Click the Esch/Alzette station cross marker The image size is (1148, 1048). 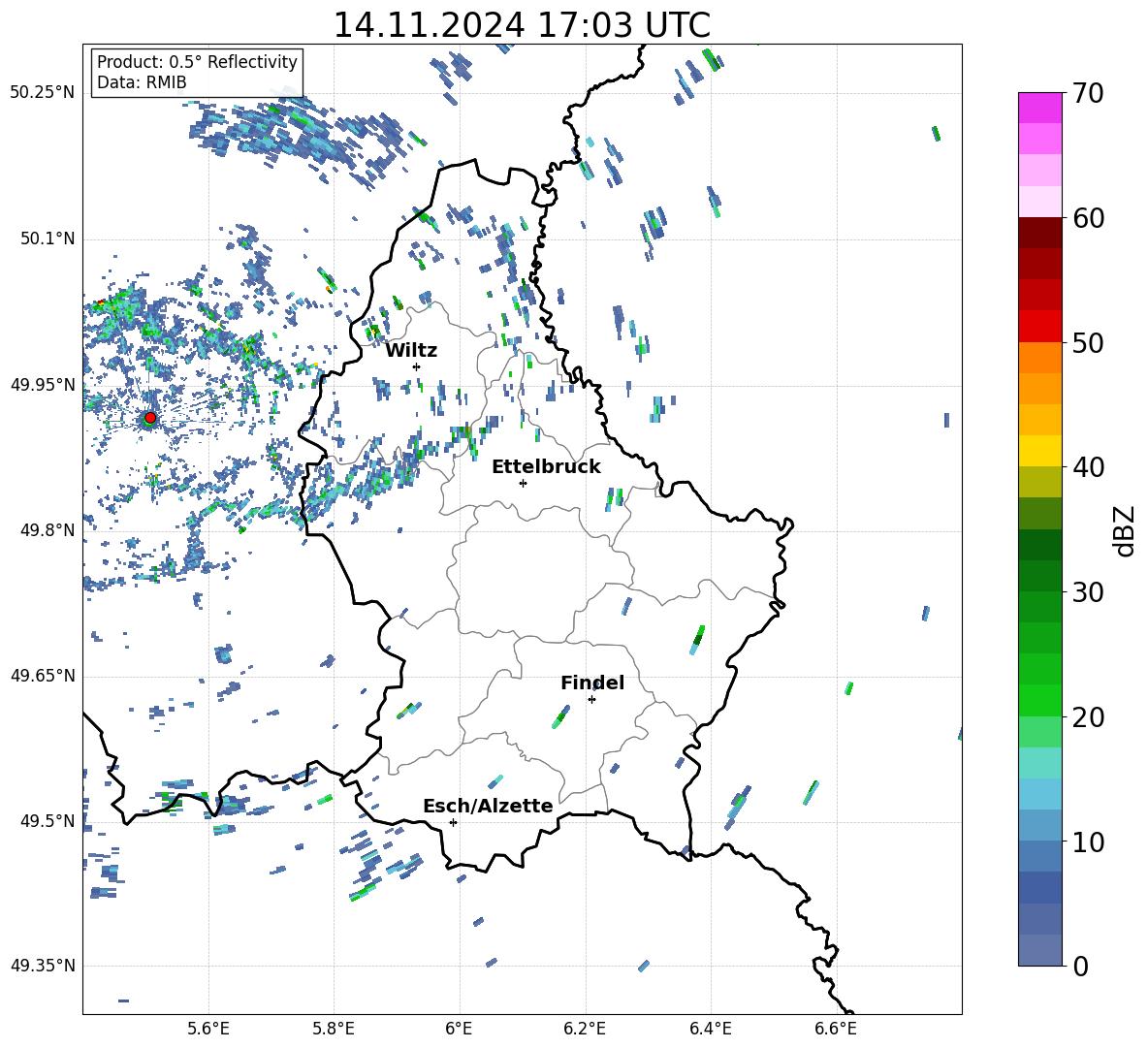453,822
